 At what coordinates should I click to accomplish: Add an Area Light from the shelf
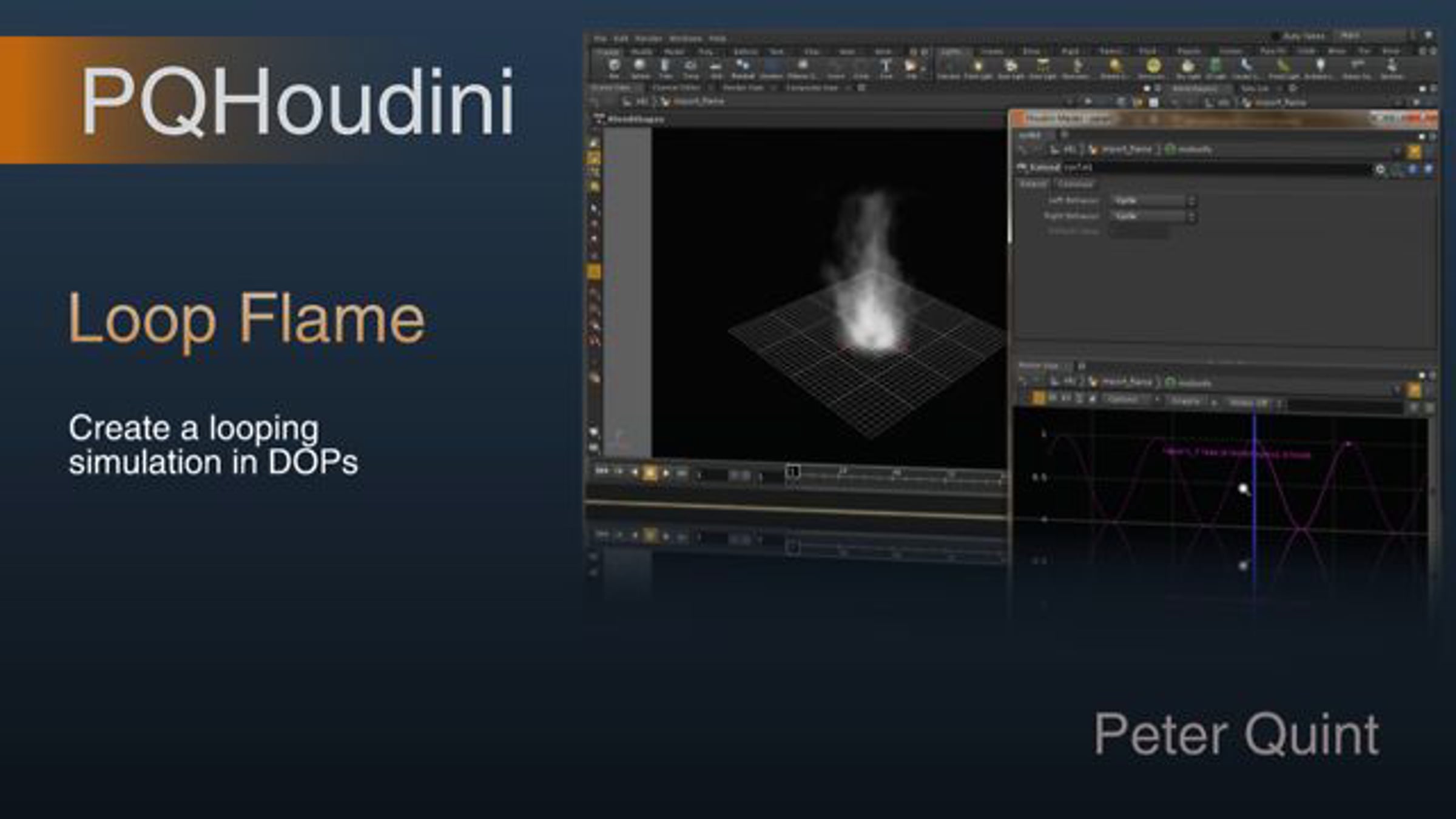(1043, 68)
